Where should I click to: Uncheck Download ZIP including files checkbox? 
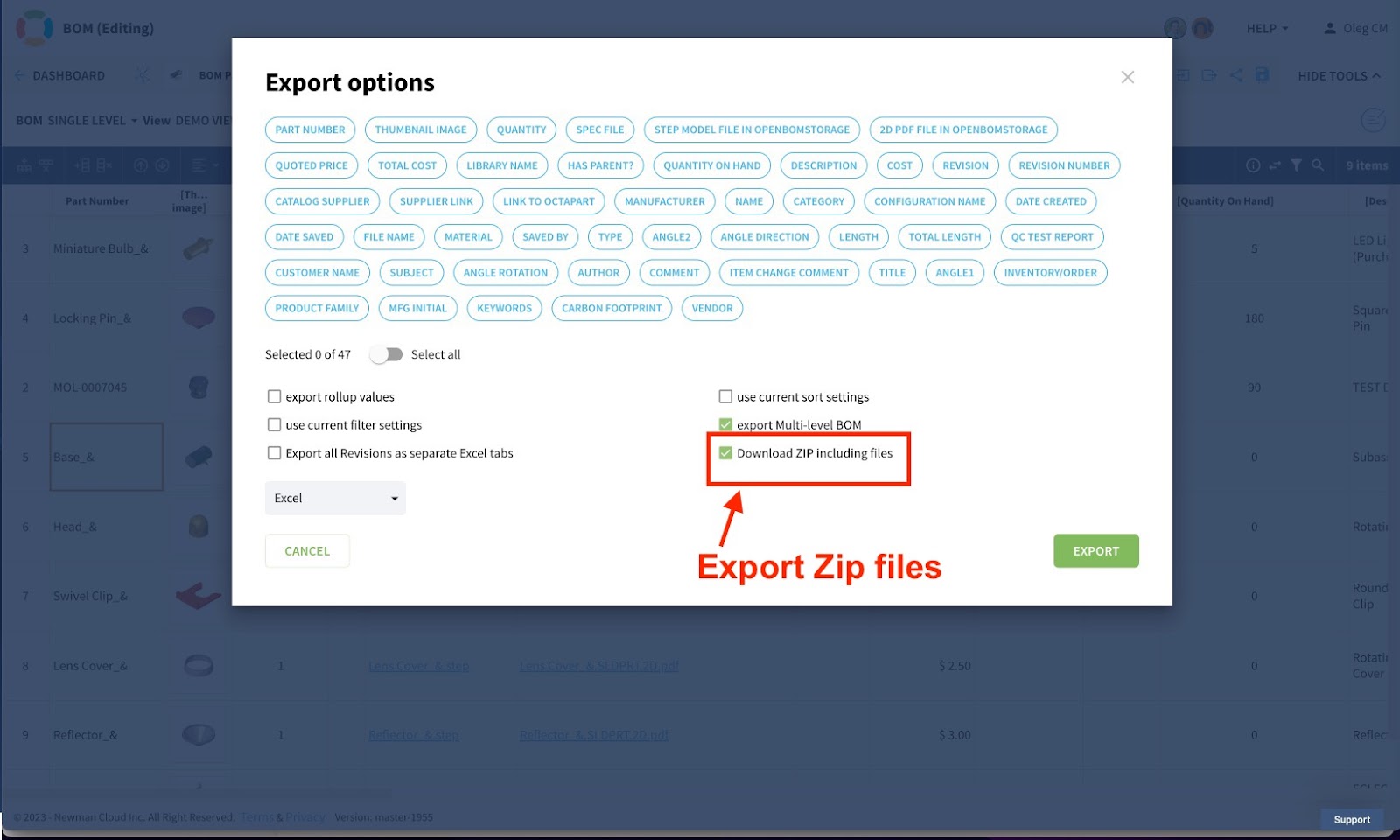725,453
